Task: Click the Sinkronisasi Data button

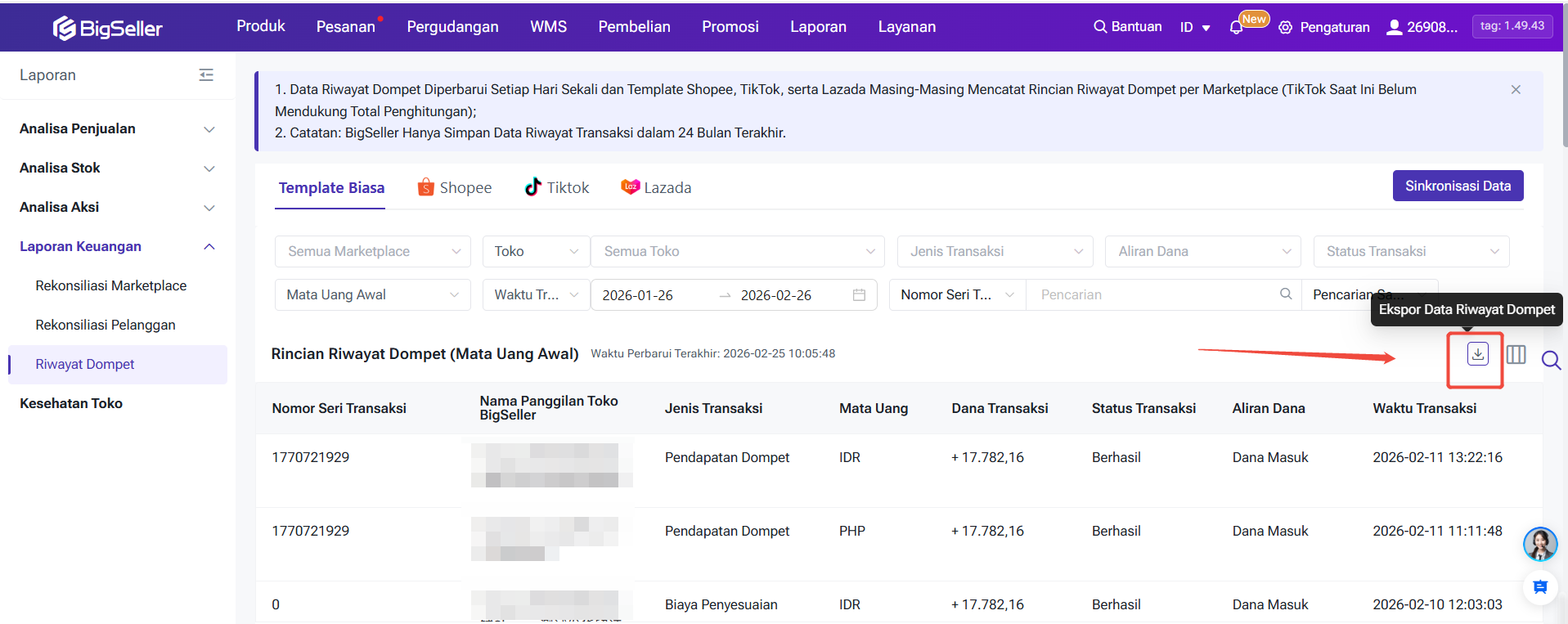Action: 1458,186
